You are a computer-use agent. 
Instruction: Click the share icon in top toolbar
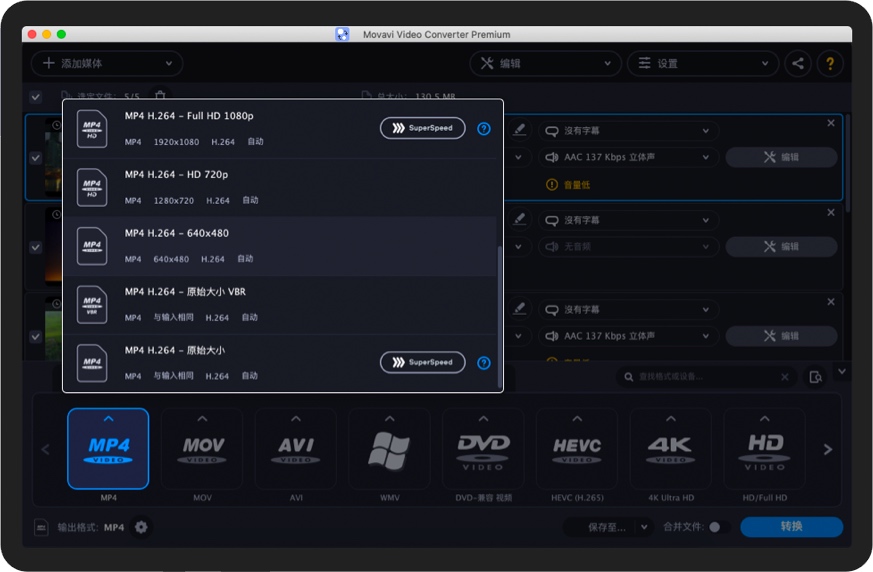pyautogui.click(x=798, y=63)
